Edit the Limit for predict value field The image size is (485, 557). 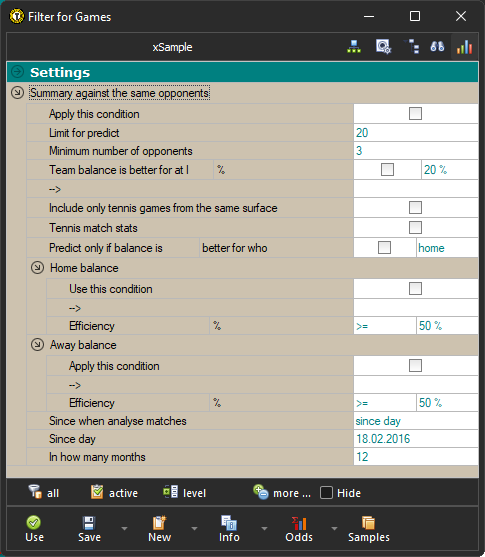pos(416,133)
